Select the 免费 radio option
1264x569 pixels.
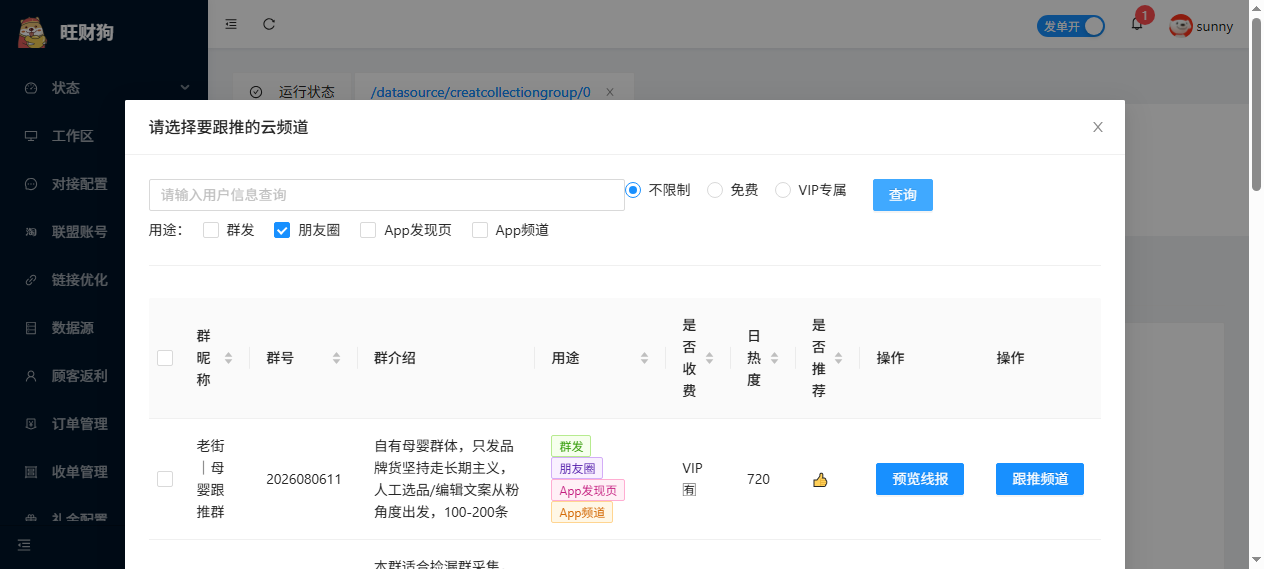715,190
